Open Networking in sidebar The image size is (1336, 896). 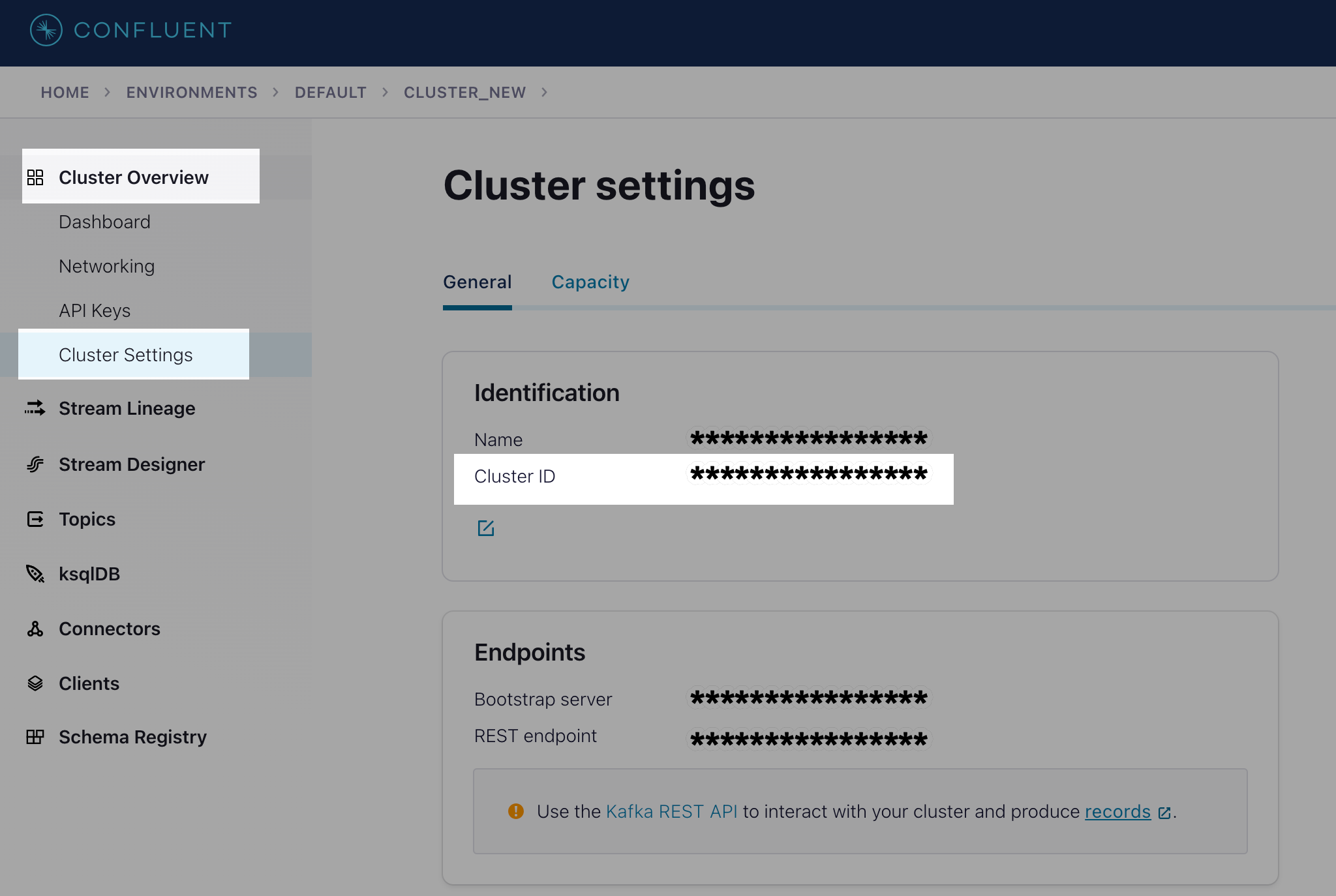106,266
